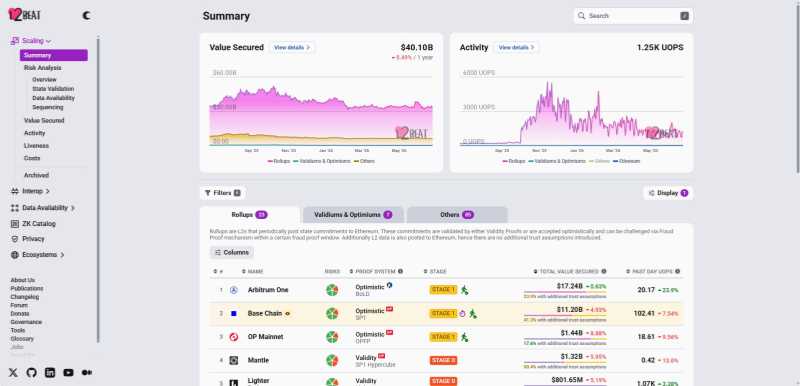This screenshot has width=800, height=386.
Task: Sort table by Name column
Action: (x=253, y=271)
